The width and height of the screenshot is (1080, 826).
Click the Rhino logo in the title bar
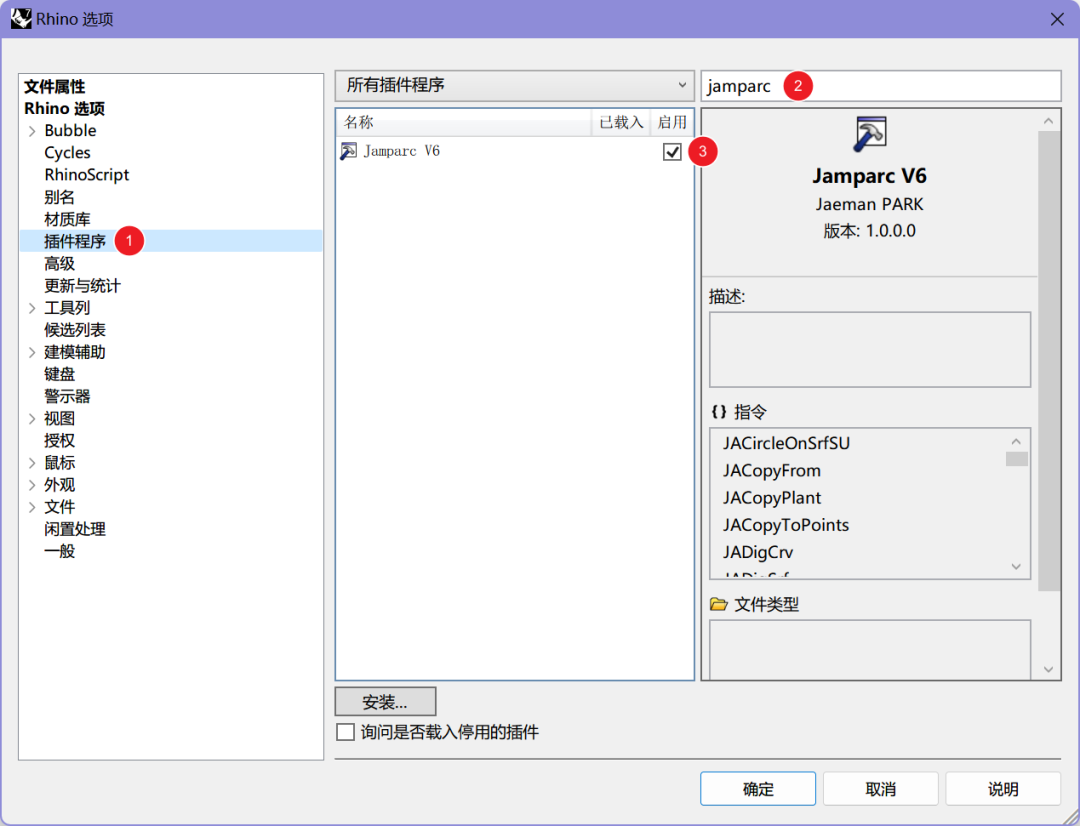click(21, 18)
